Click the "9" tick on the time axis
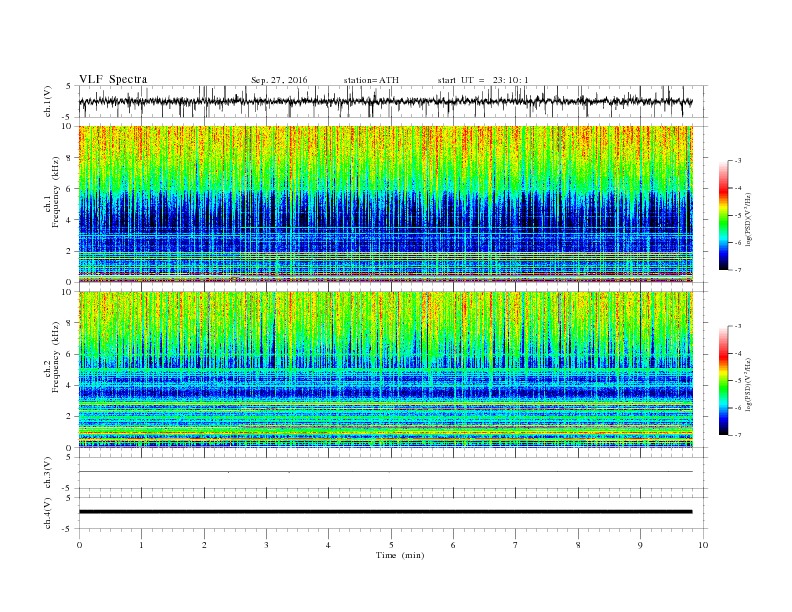The height and width of the screenshot is (612, 792). 640,545
